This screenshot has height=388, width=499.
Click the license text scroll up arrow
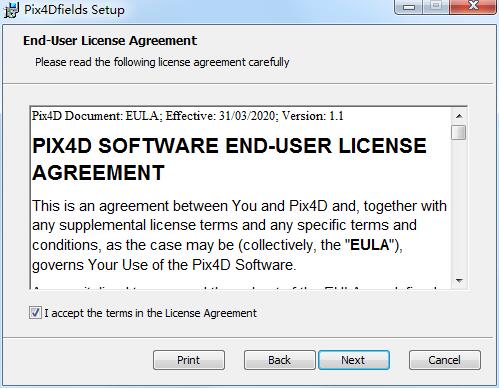459,116
